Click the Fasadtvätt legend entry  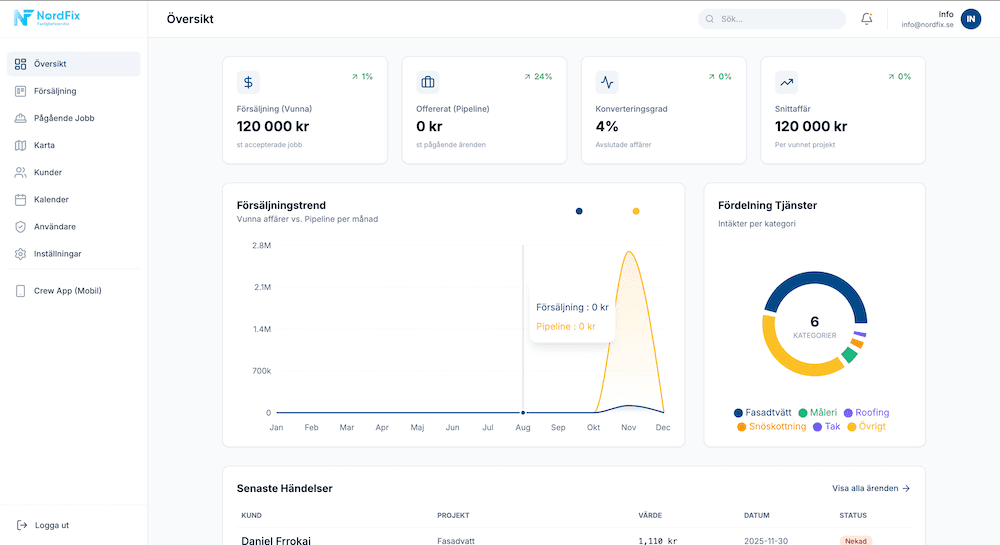point(763,412)
